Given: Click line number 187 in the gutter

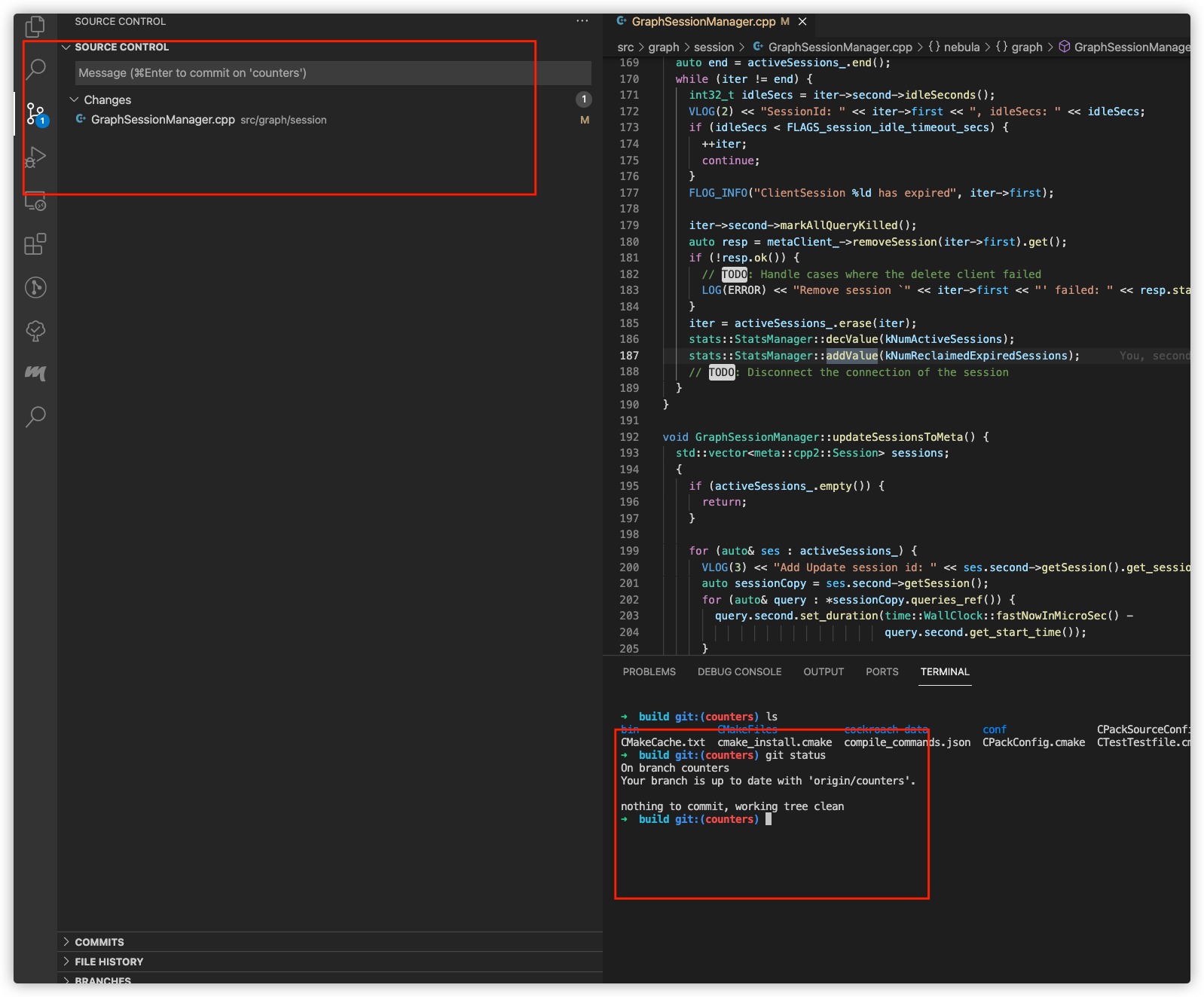Looking at the screenshot, I should pos(629,356).
